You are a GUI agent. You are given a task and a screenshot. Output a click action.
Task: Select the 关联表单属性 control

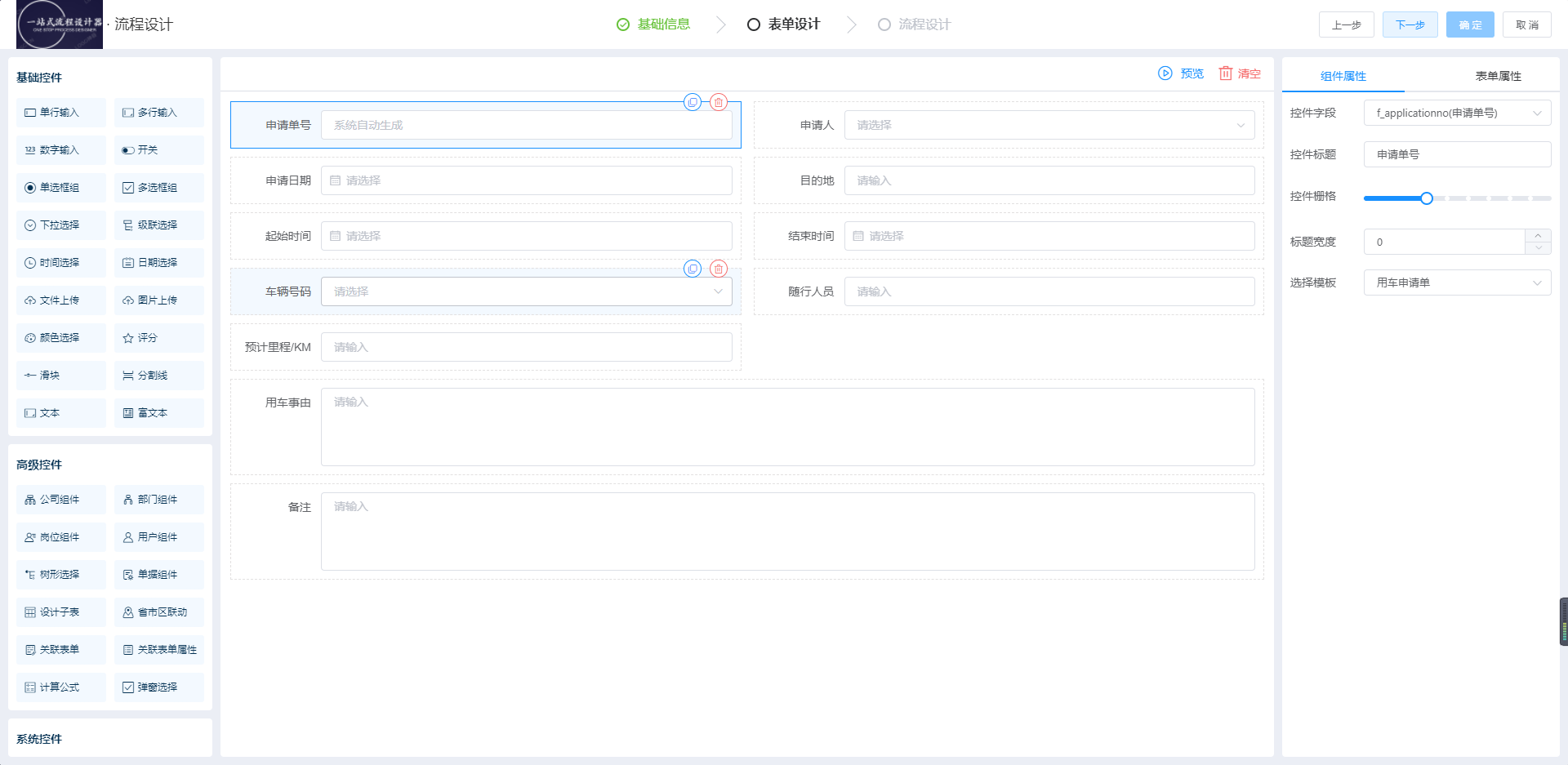point(159,650)
